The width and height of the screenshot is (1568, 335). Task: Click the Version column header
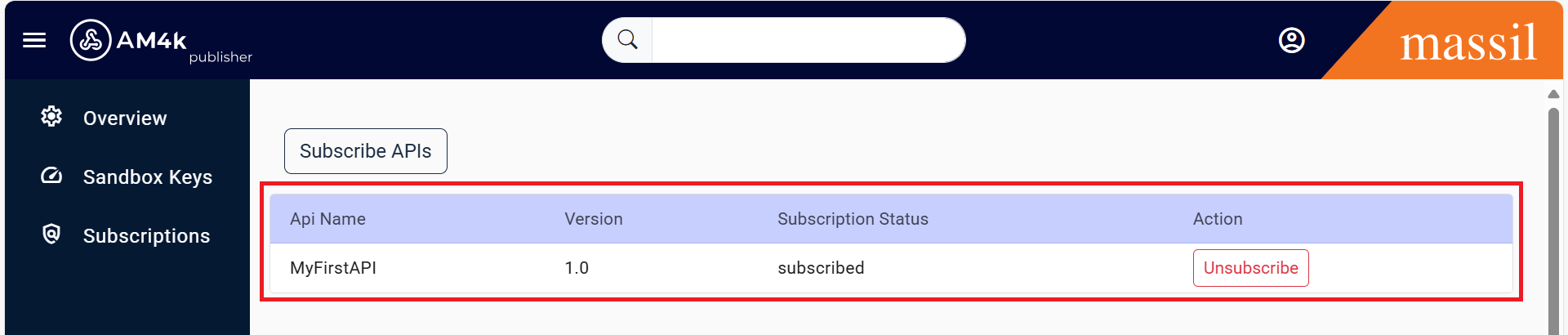click(x=594, y=219)
